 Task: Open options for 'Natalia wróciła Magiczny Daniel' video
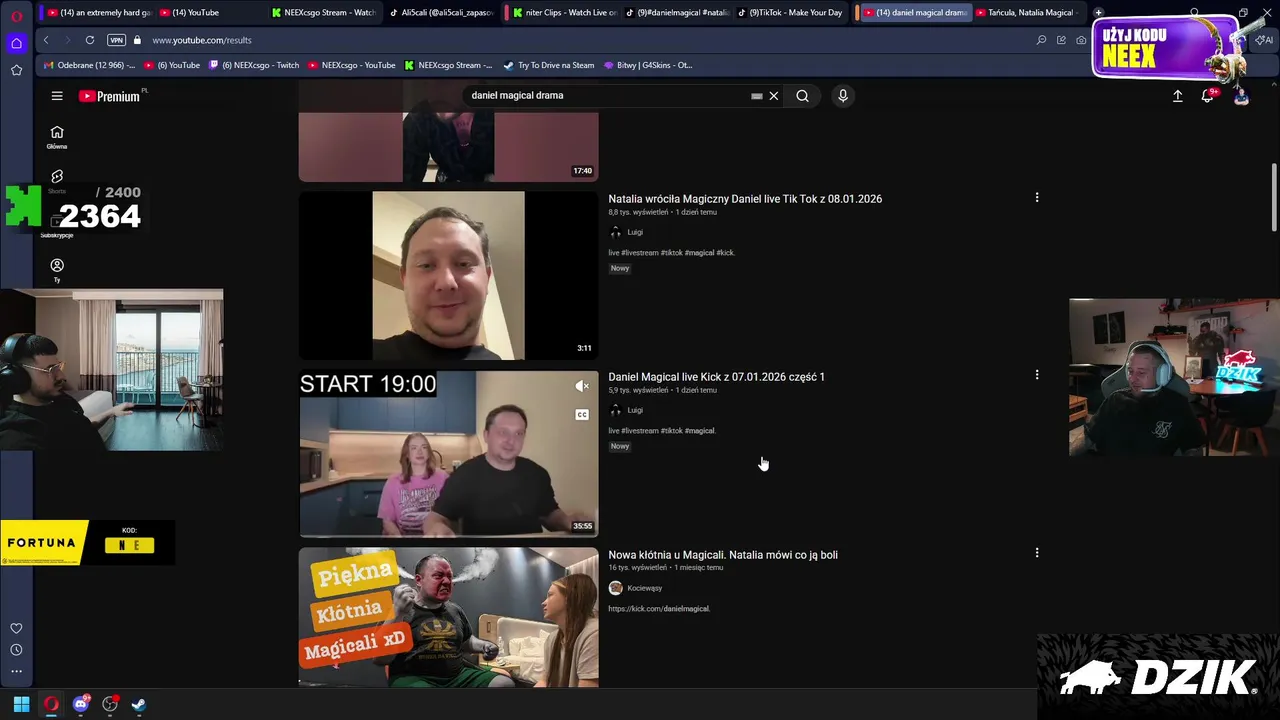1037,198
